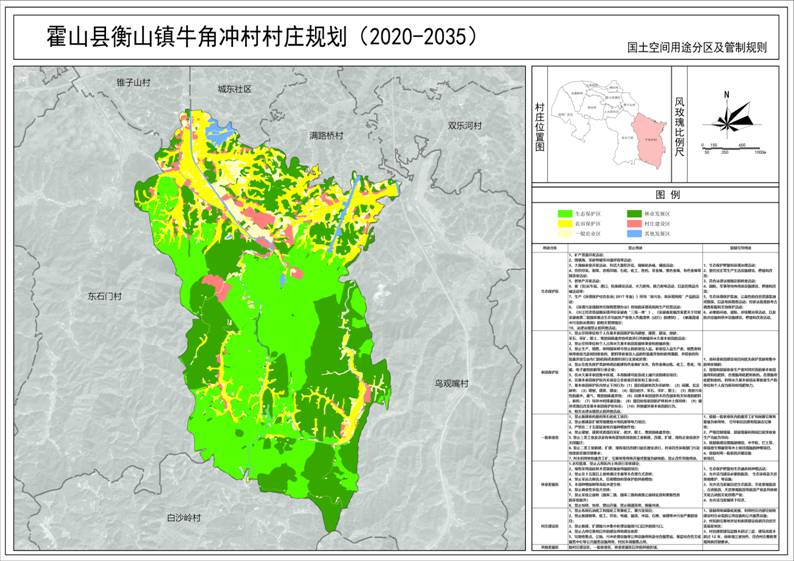The image size is (794, 561).
Task: Click the N north arrow label
Action: (x=727, y=94)
